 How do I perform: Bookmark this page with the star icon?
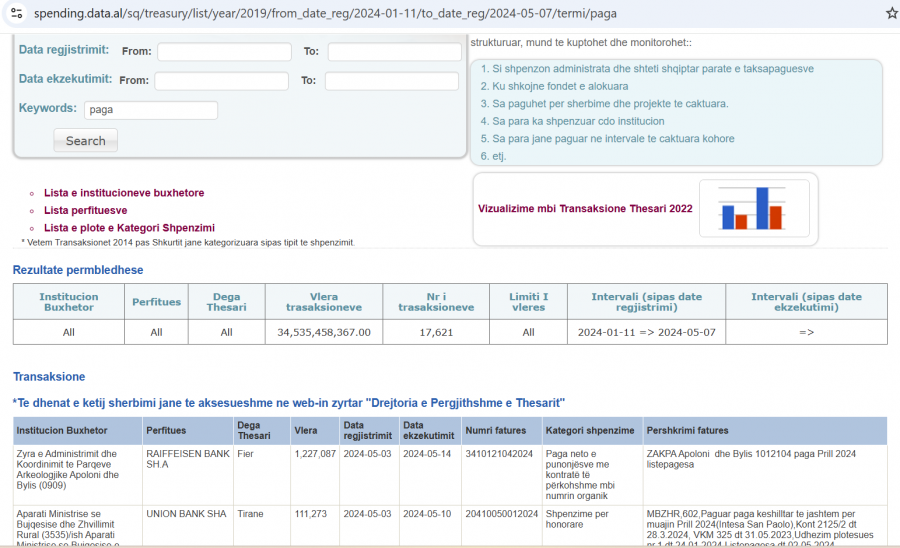[x=892, y=13]
